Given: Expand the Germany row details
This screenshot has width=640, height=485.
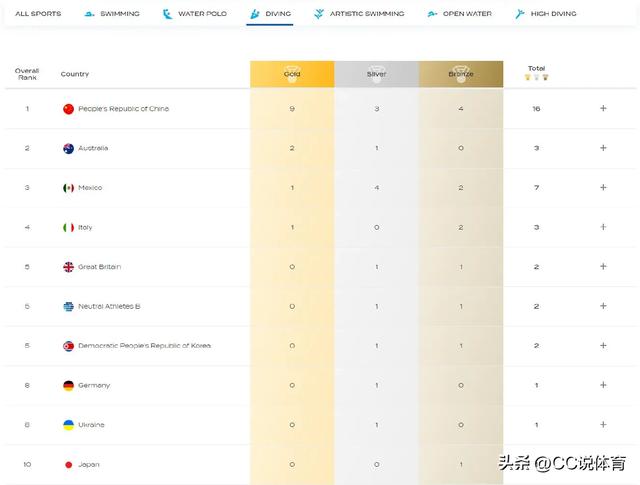Looking at the screenshot, I should (603, 385).
